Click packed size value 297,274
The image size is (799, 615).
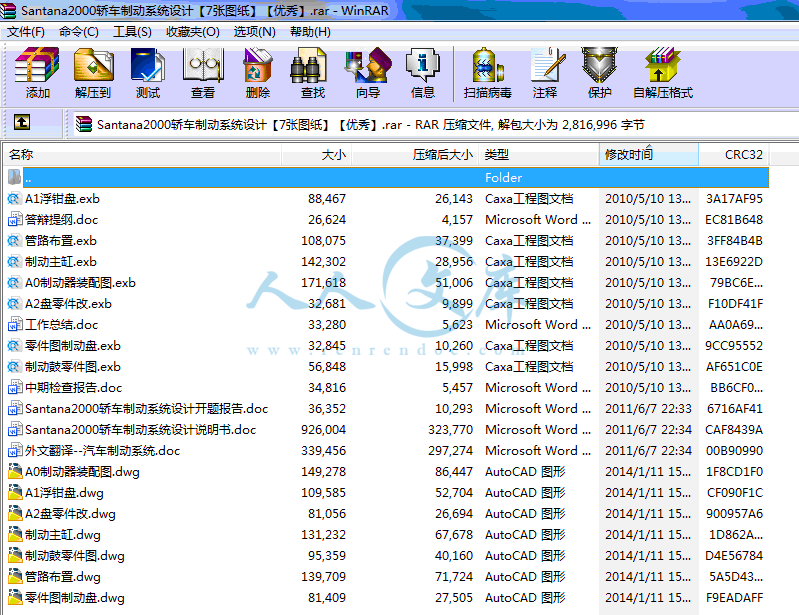click(x=450, y=451)
